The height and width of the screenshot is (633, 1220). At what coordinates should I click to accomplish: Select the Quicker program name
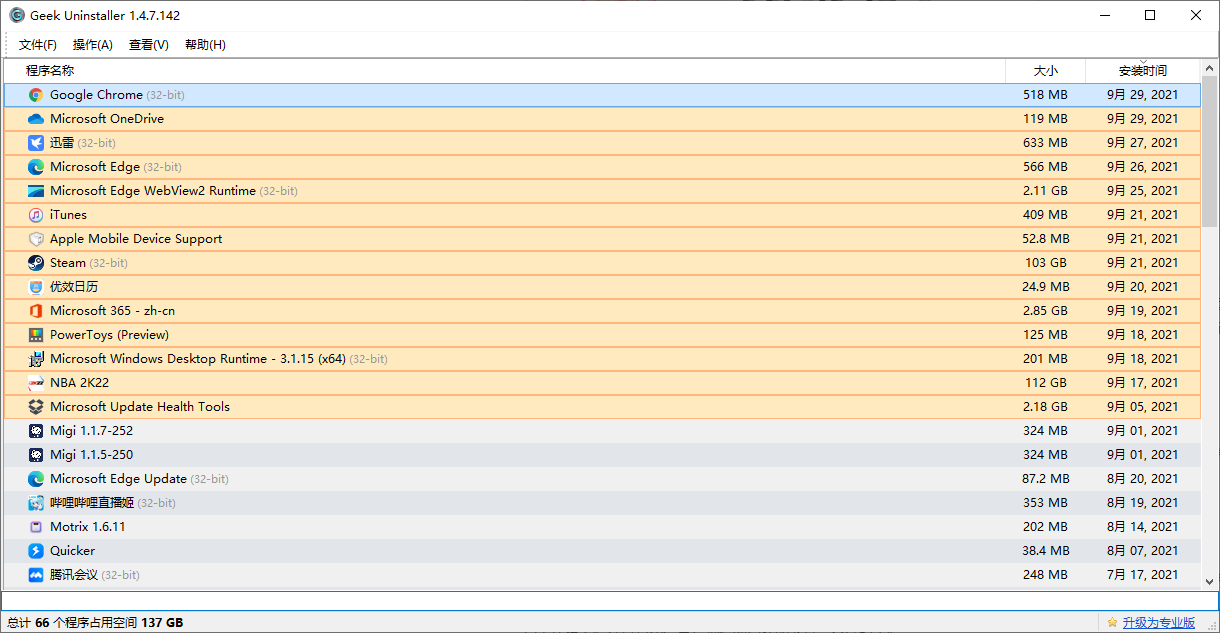(73, 551)
